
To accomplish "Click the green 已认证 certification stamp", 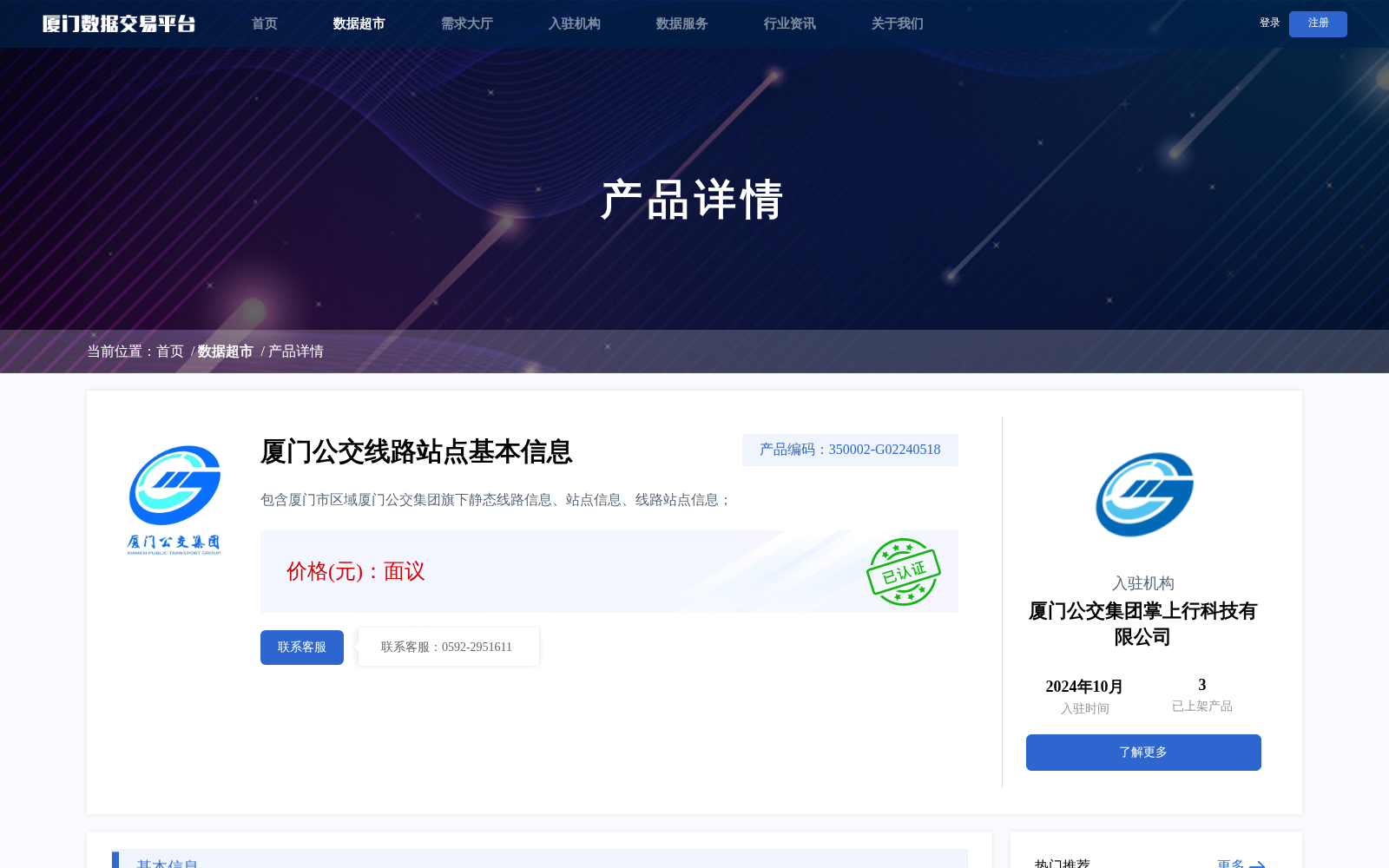I will pos(903,572).
